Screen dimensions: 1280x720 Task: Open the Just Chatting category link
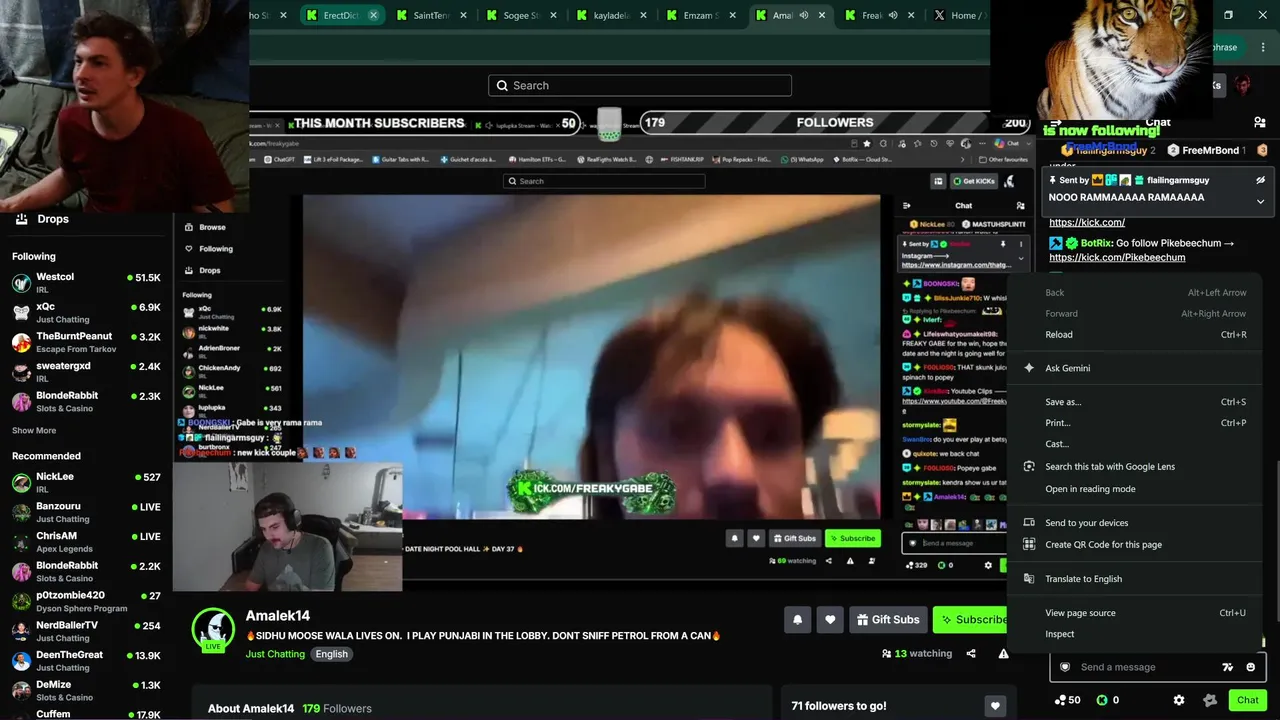coord(275,654)
